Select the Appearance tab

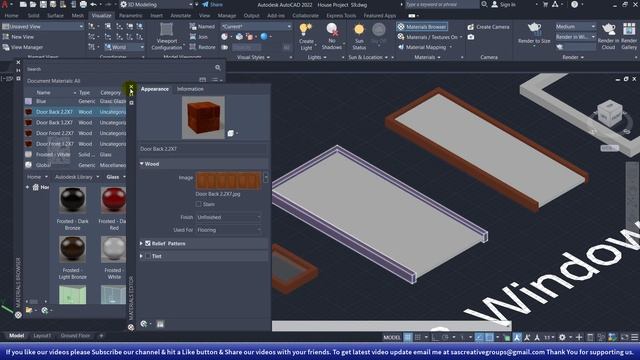155,89
